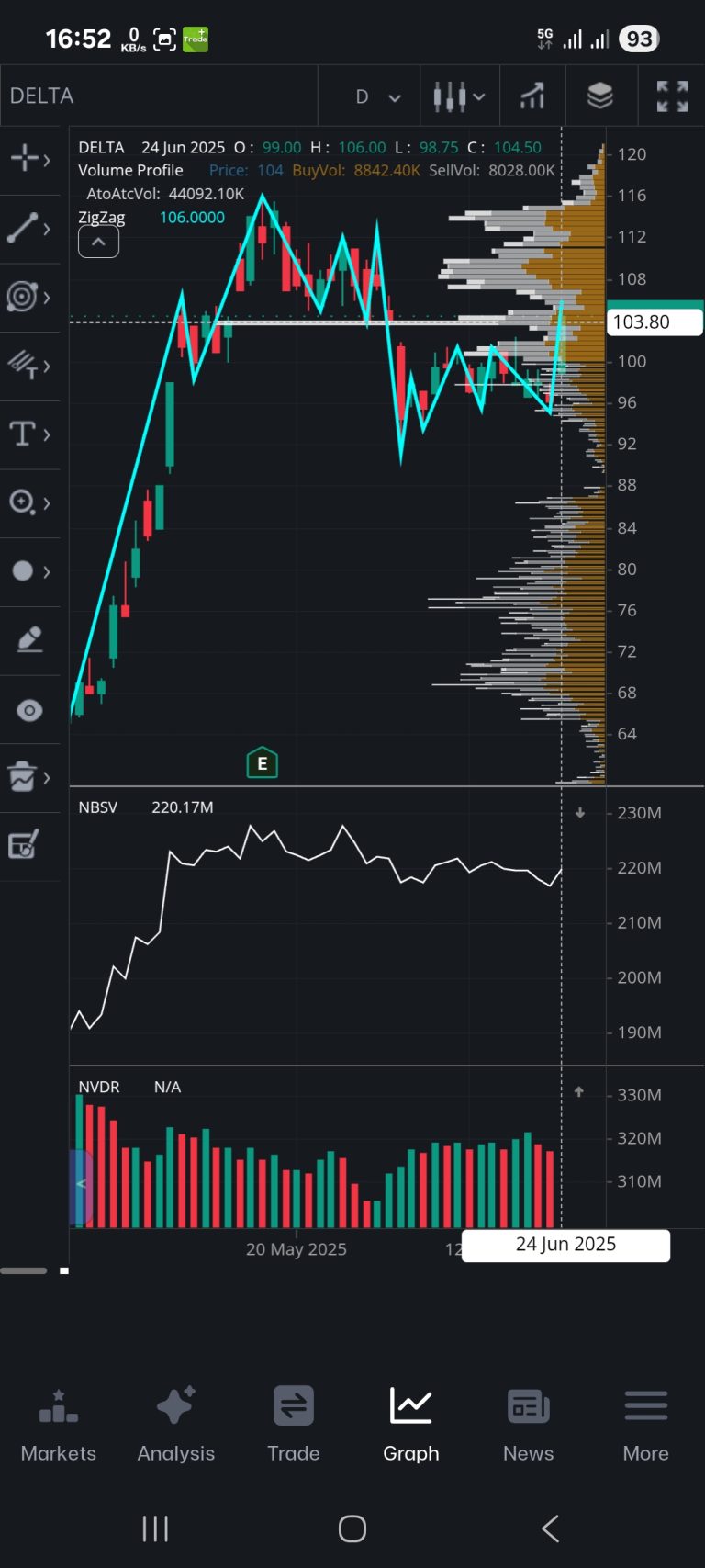The image size is (705, 1568).
Task: Tap the Android home navigation button
Action: click(x=352, y=1529)
